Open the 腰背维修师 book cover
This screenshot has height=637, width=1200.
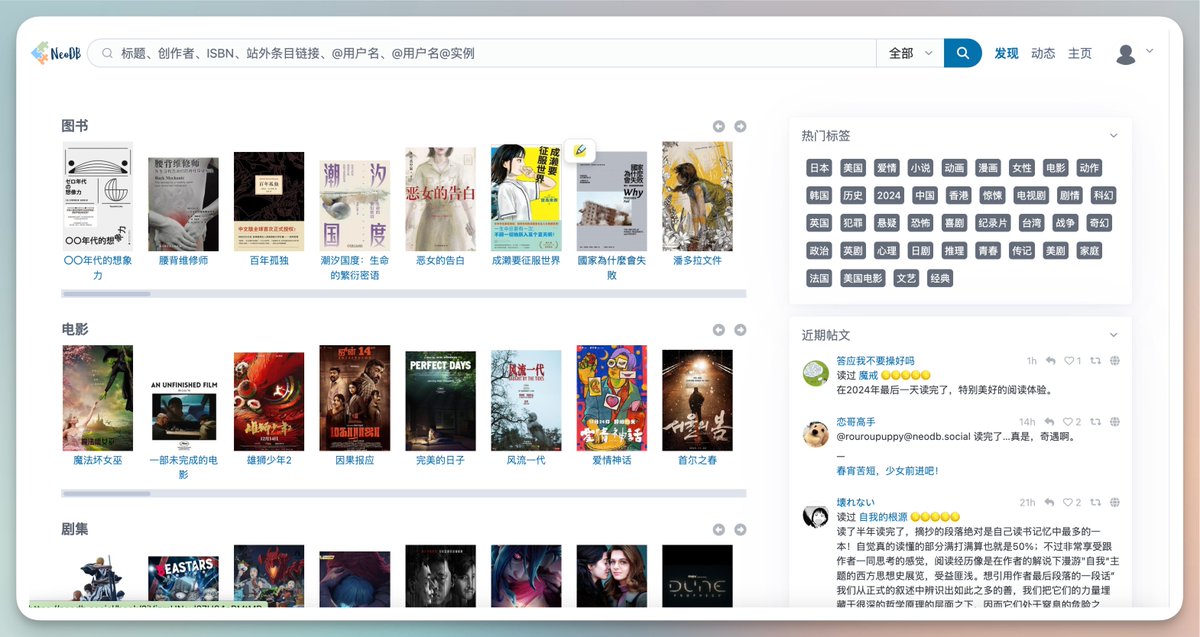pyautogui.click(x=183, y=204)
